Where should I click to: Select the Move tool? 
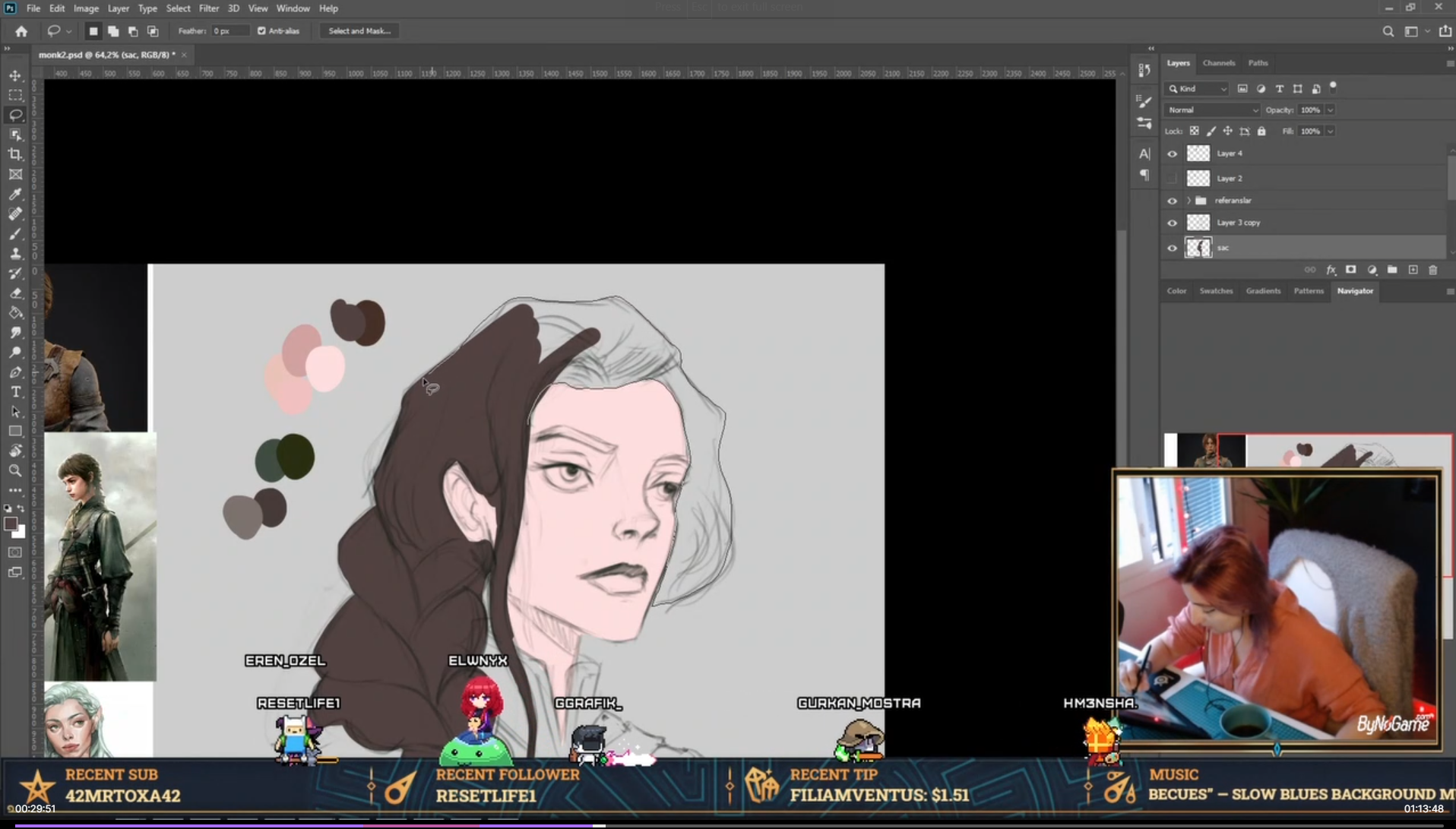tap(15, 75)
